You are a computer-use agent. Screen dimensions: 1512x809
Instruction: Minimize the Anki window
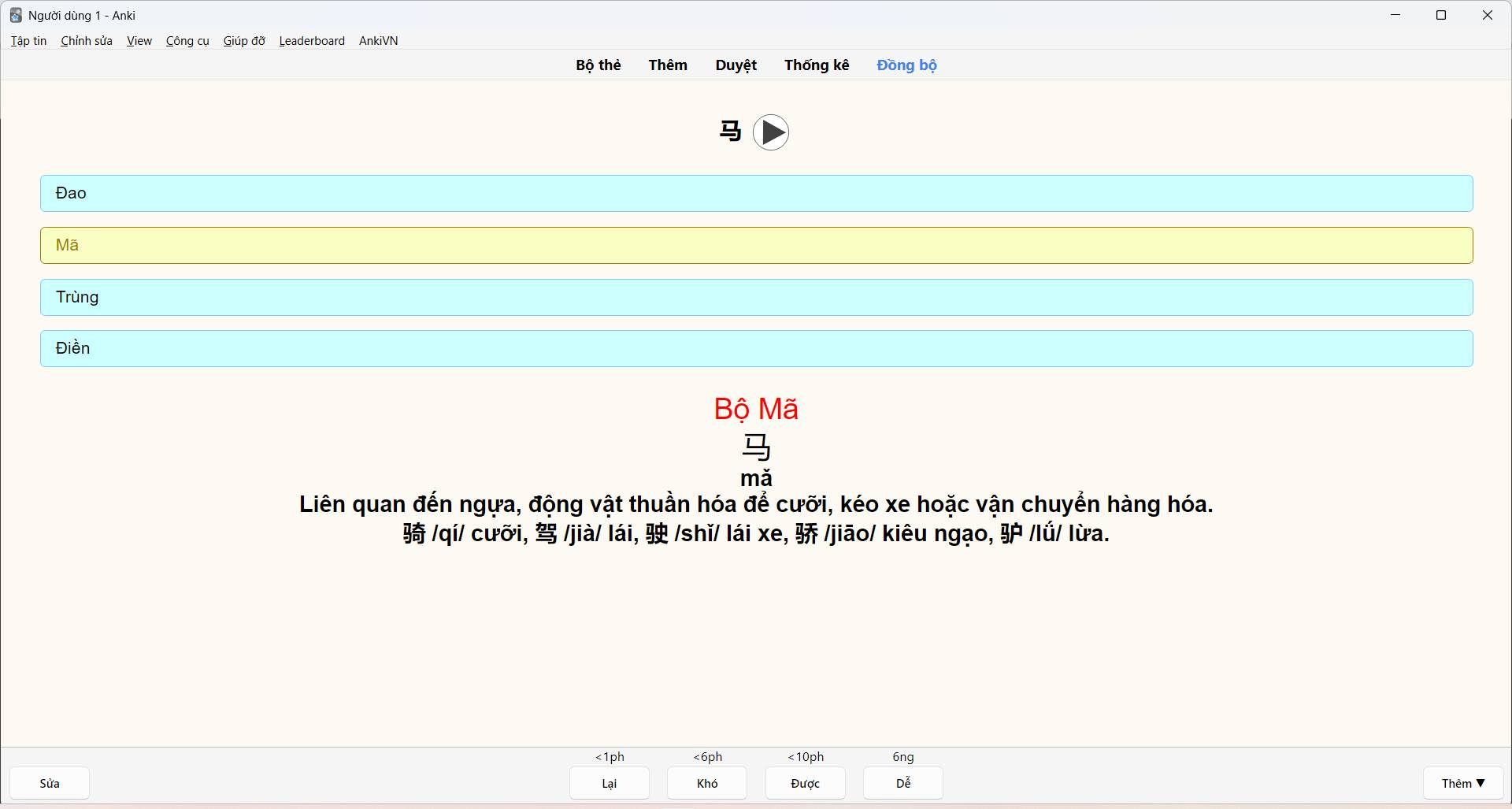tap(1395, 15)
